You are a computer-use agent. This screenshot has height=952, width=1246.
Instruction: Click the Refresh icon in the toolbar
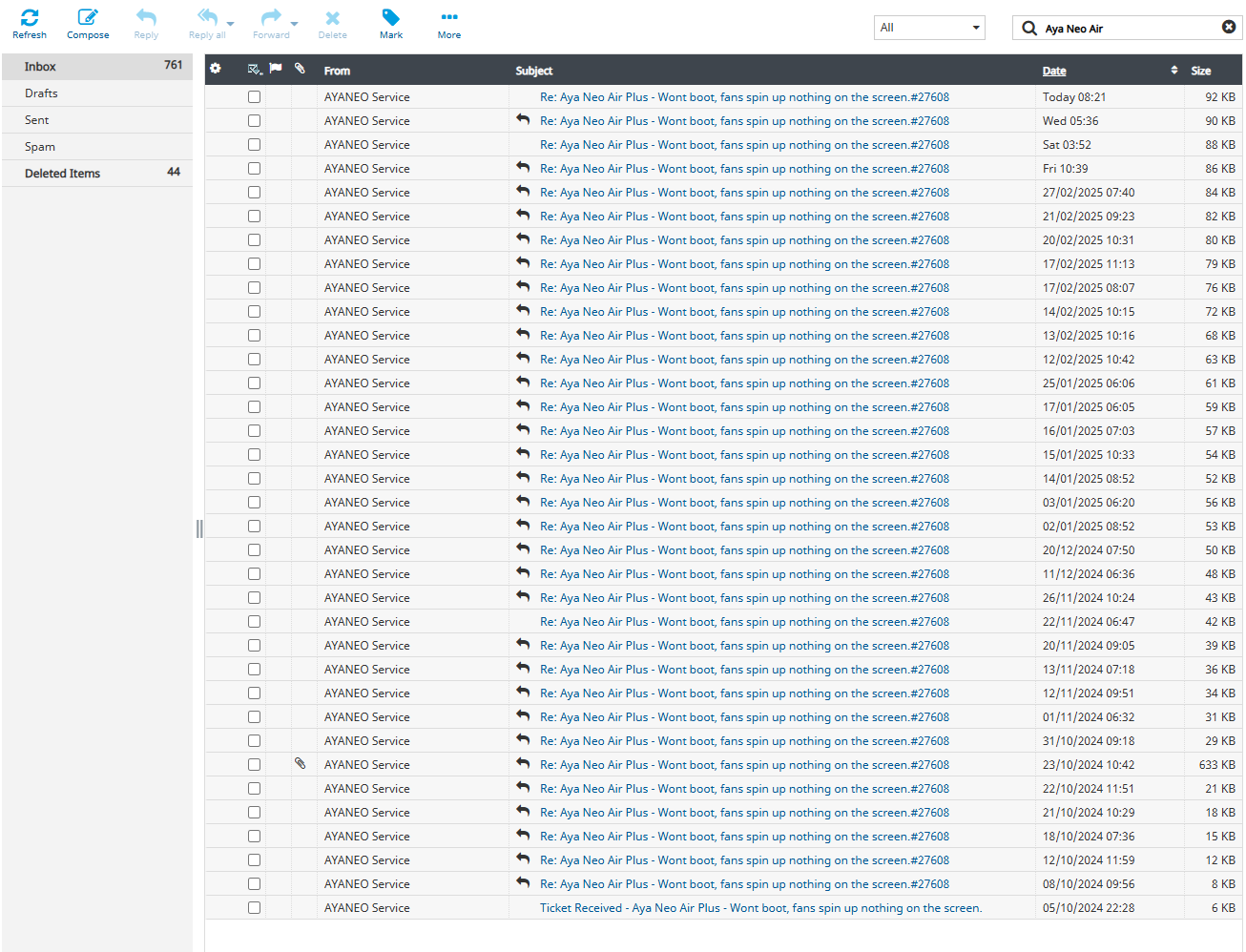[30, 17]
